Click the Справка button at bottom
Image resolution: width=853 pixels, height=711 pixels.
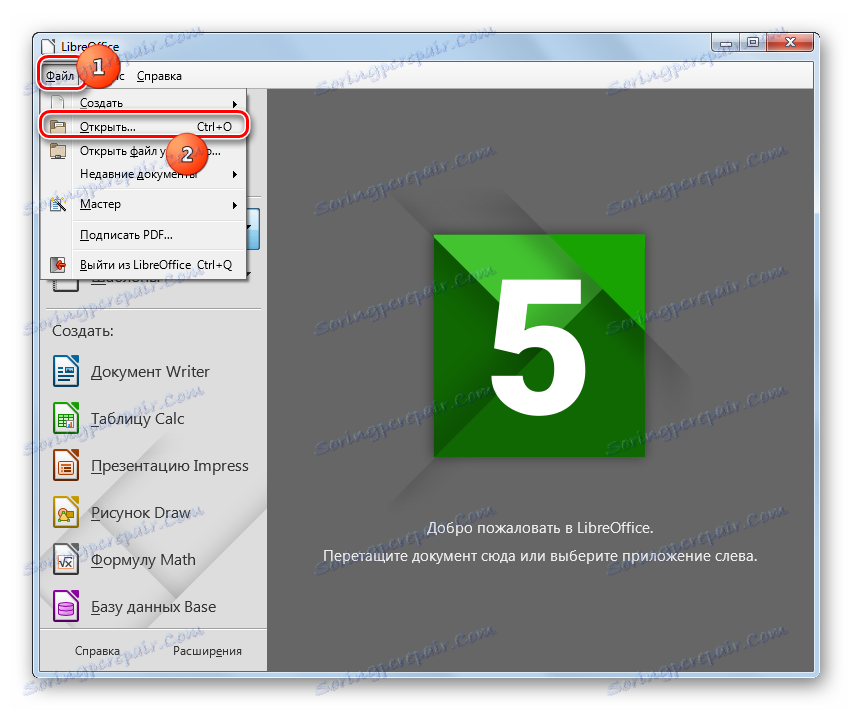pyautogui.click(x=97, y=651)
